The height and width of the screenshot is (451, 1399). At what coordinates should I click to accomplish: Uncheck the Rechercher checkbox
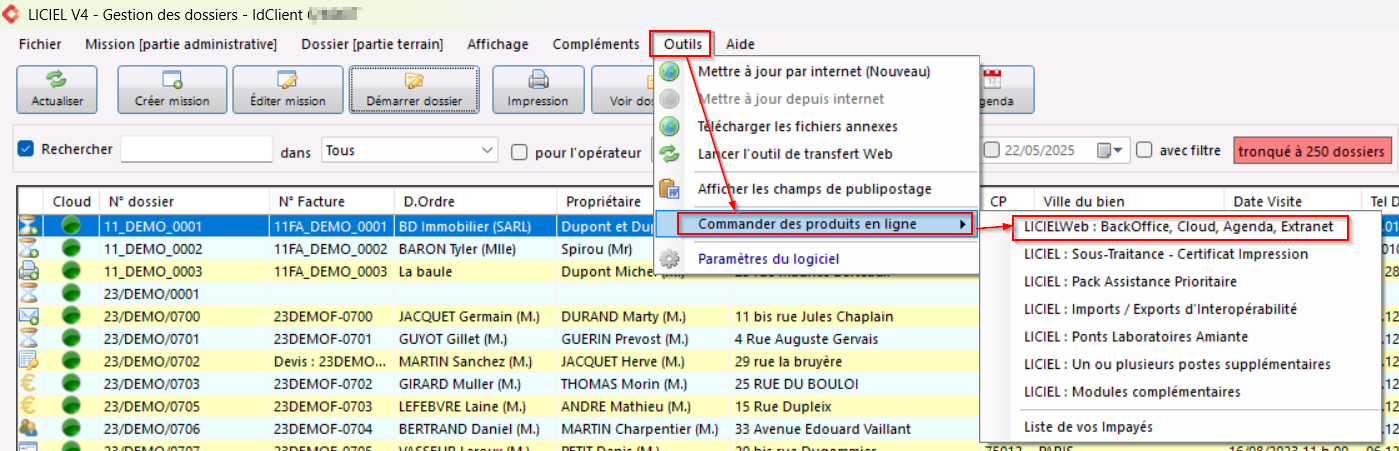pyautogui.click(x=27, y=150)
